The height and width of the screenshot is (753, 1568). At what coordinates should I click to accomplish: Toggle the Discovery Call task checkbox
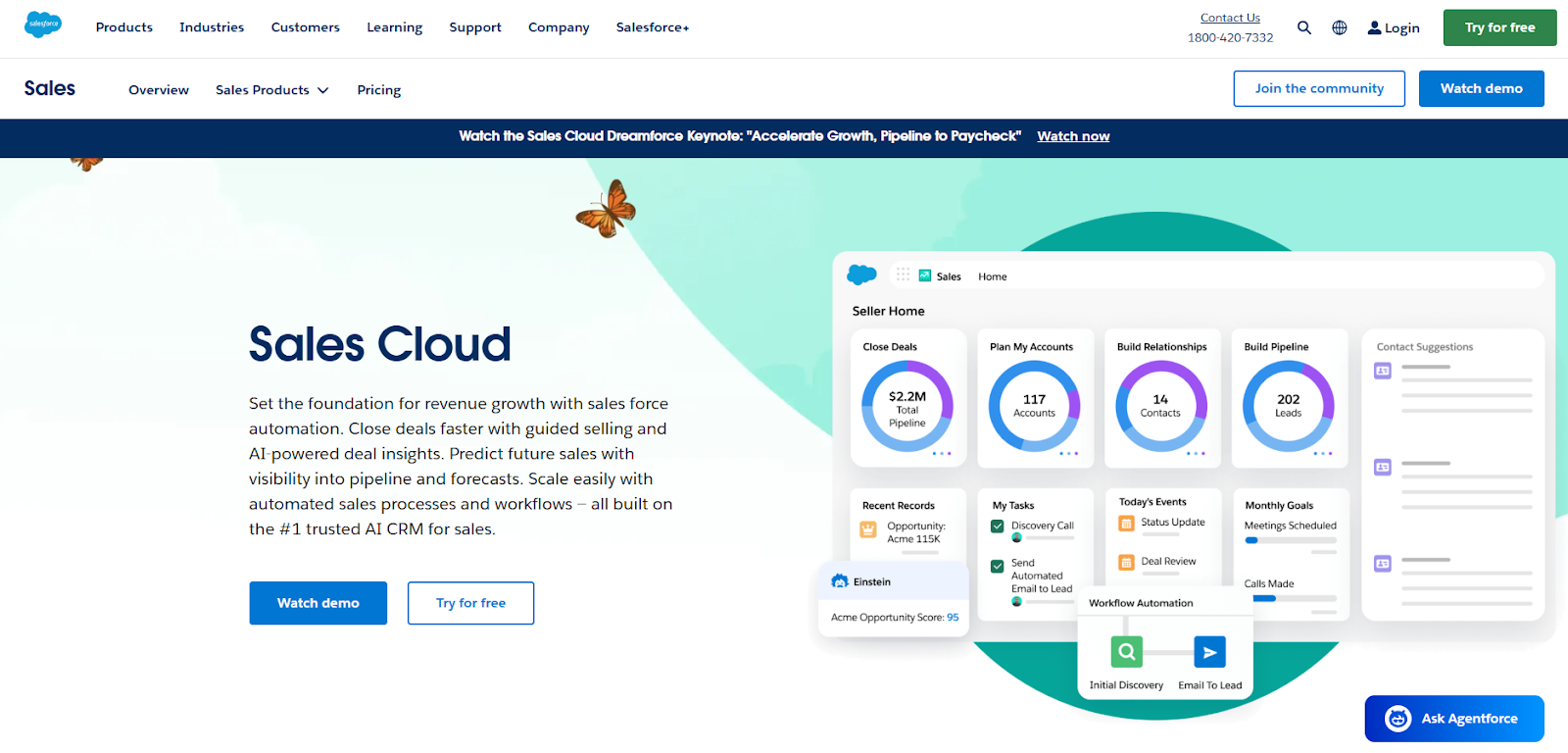[x=998, y=526]
